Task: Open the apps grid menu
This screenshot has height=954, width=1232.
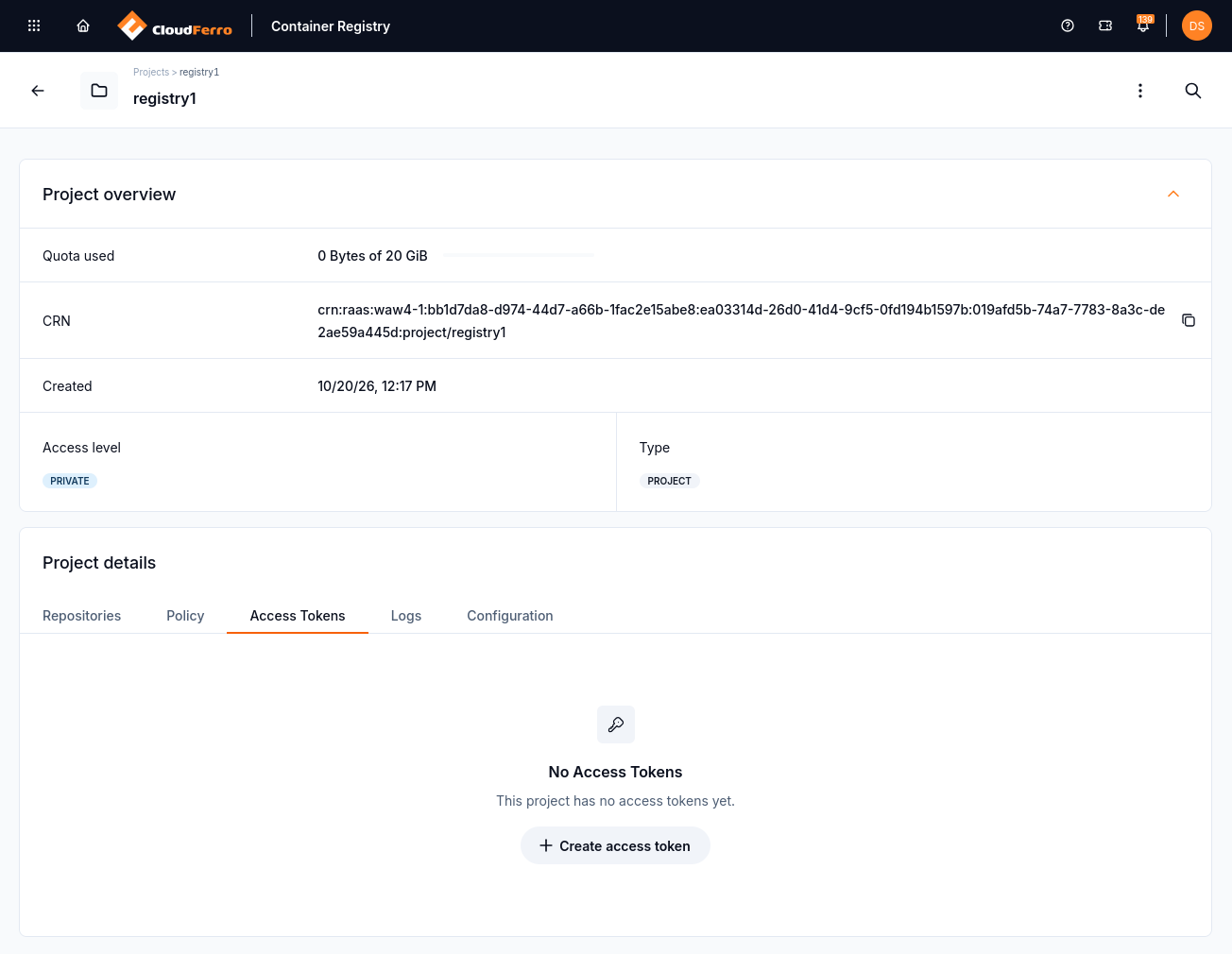Action: 34,26
